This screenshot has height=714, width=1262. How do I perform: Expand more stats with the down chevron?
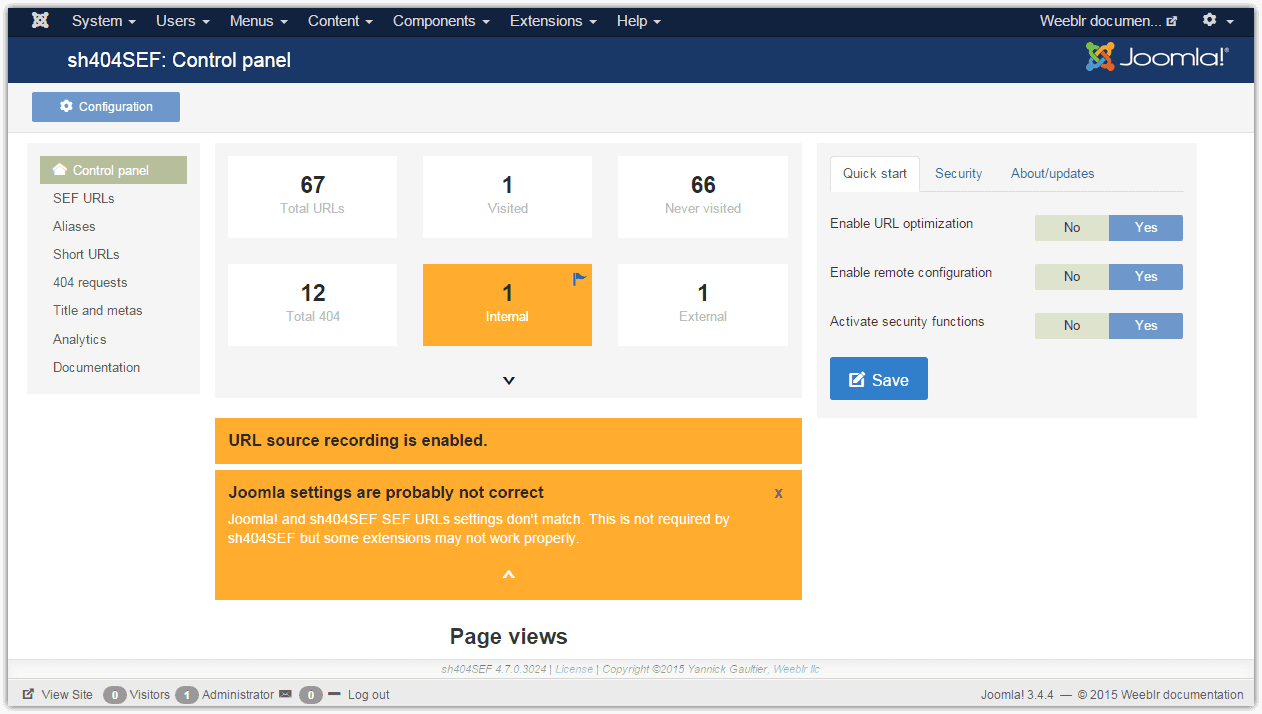coord(508,380)
